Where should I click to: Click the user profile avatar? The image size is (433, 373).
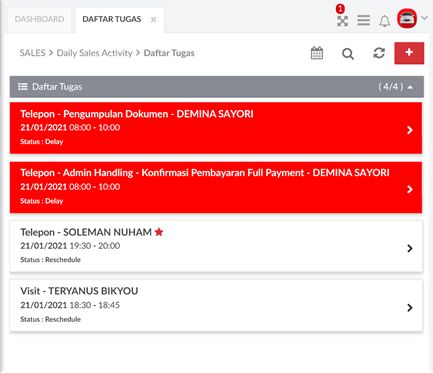tap(407, 18)
